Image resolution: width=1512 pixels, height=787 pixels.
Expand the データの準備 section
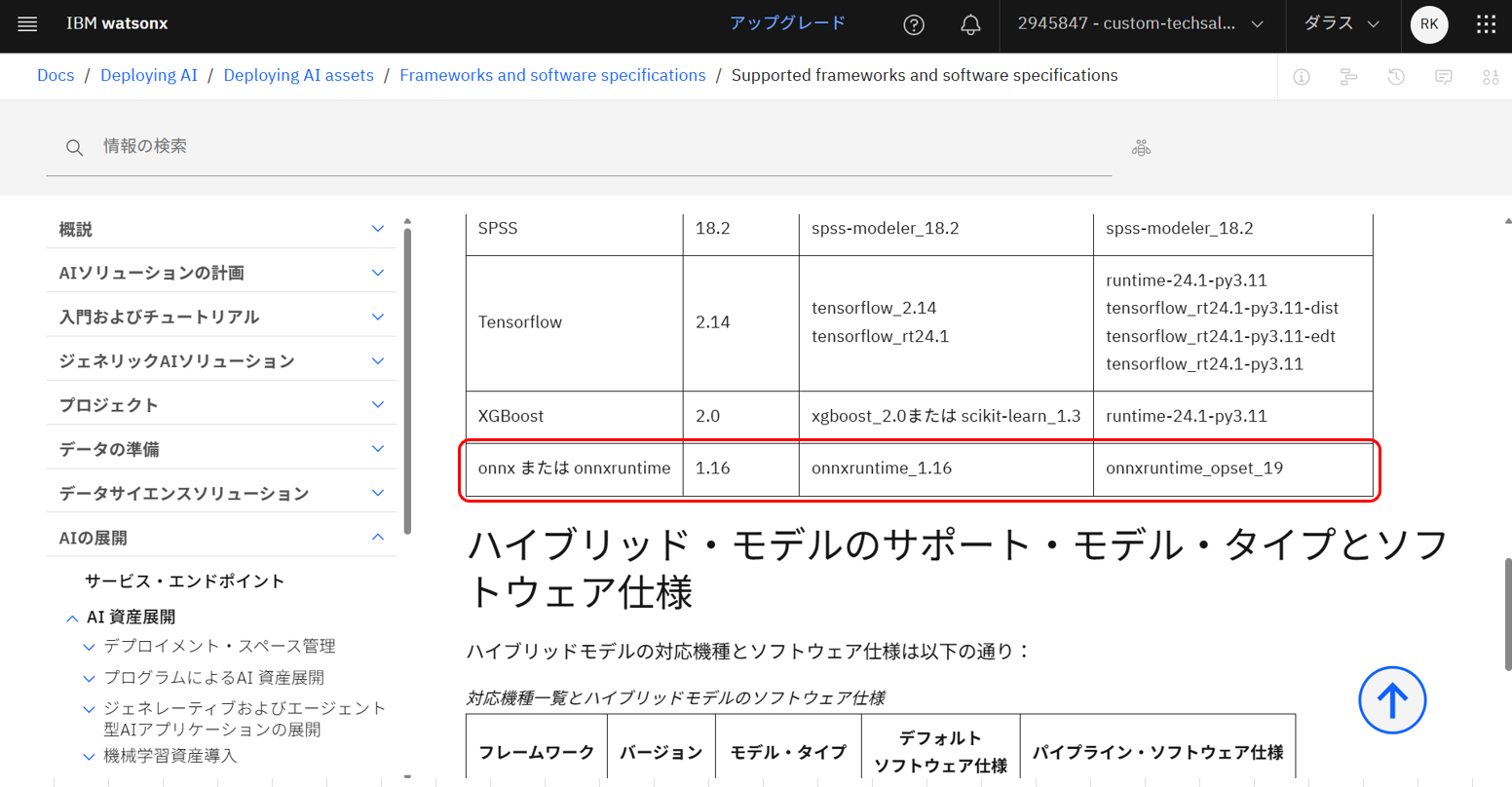tap(222, 449)
